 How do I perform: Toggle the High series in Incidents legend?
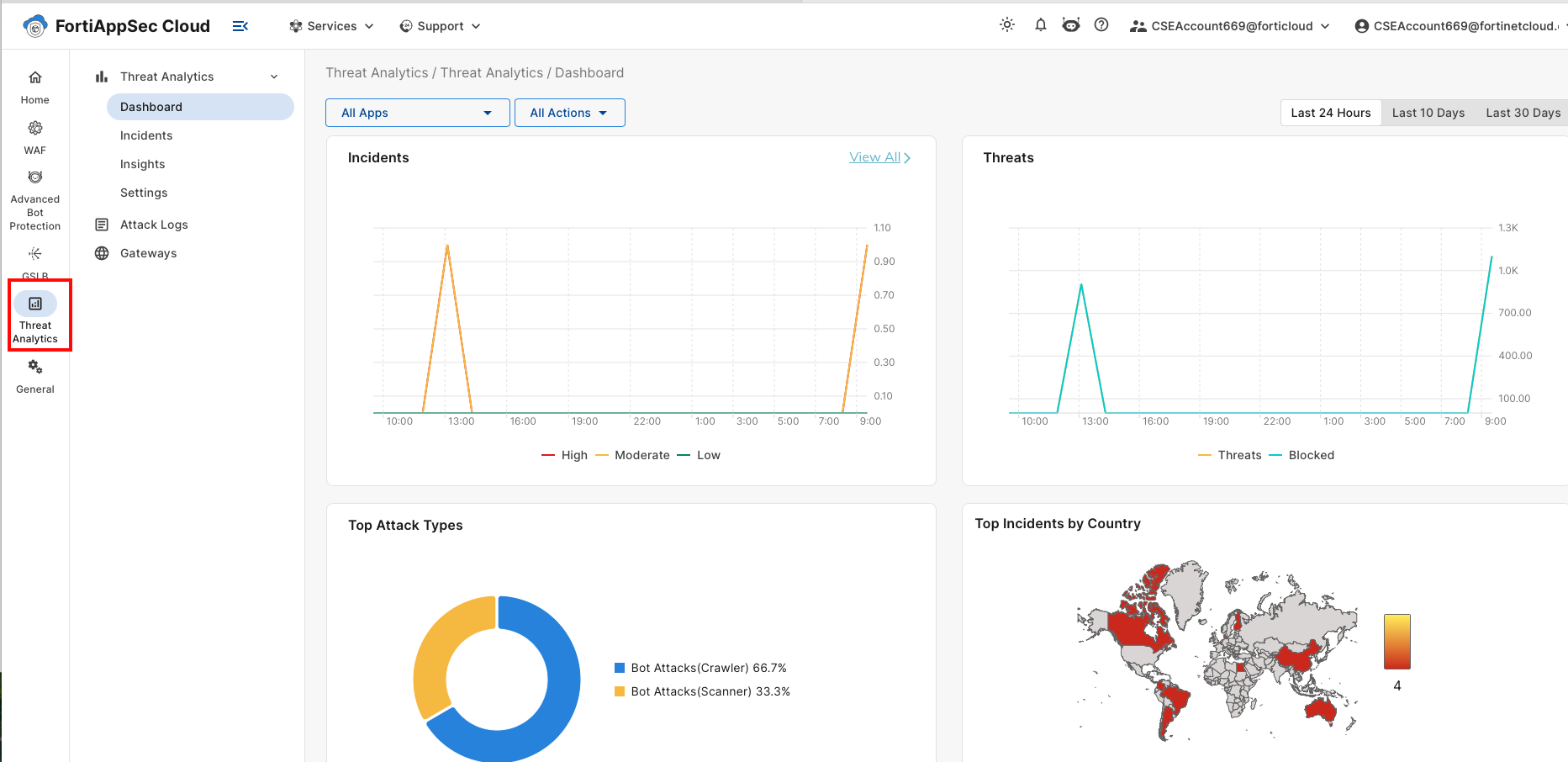coord(565,455)
